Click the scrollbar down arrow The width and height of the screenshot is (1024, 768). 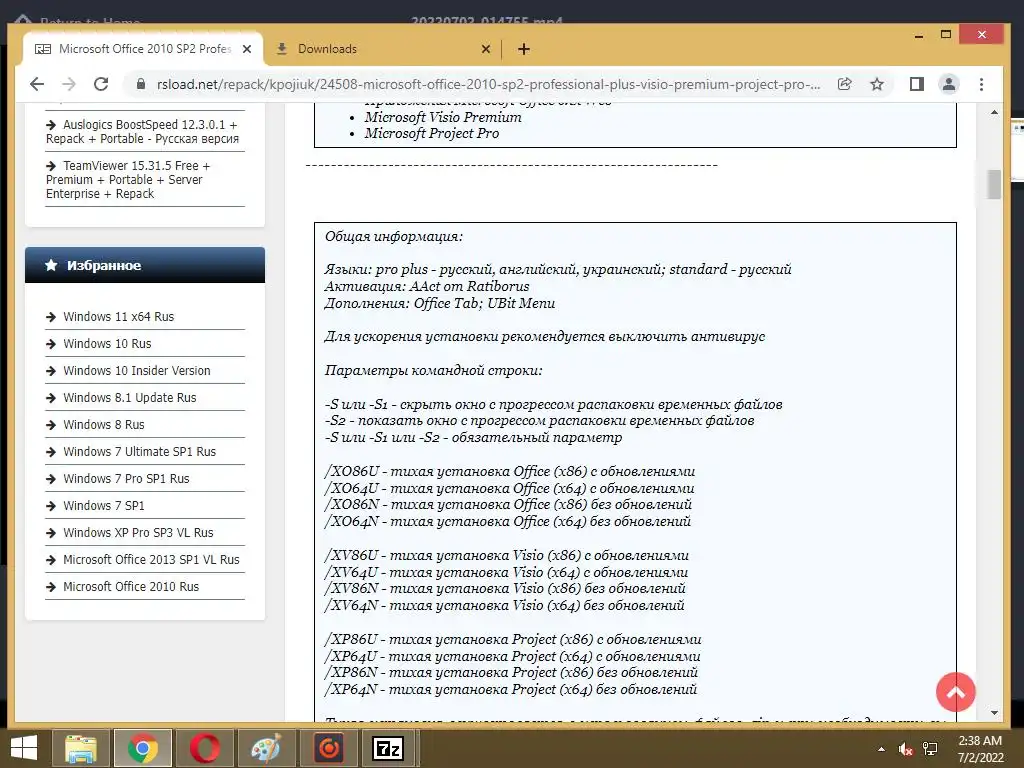[994, 712]
